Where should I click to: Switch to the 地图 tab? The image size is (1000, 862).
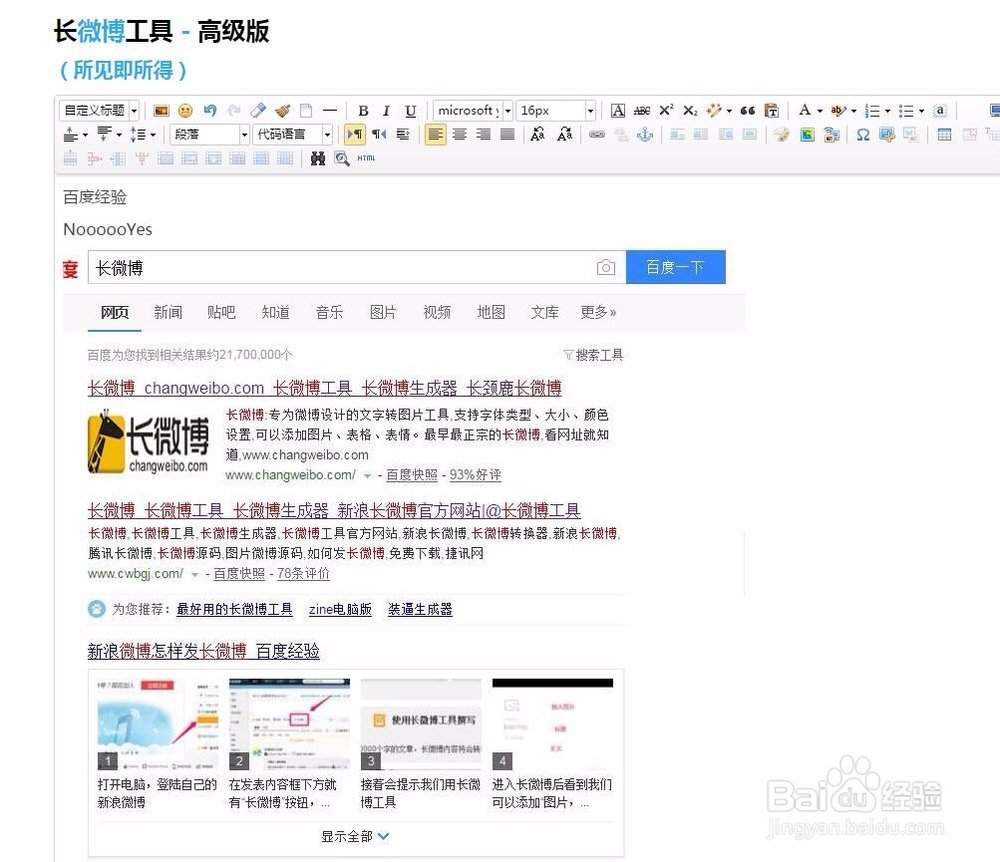pyautogui.click(x=490, y=312)
